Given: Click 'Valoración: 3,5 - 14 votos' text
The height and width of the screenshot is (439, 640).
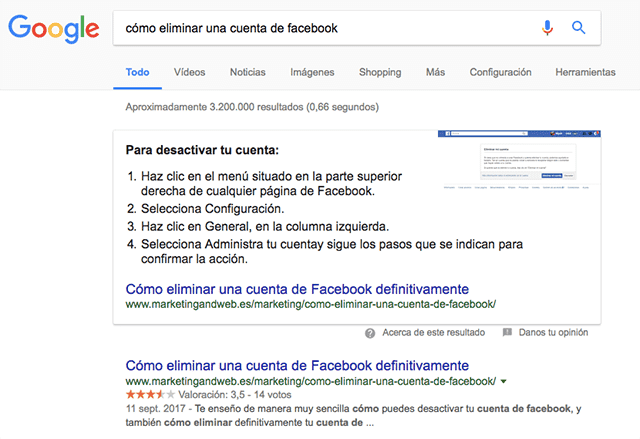Looking at the screenshot, I should (x=235, y=395).
